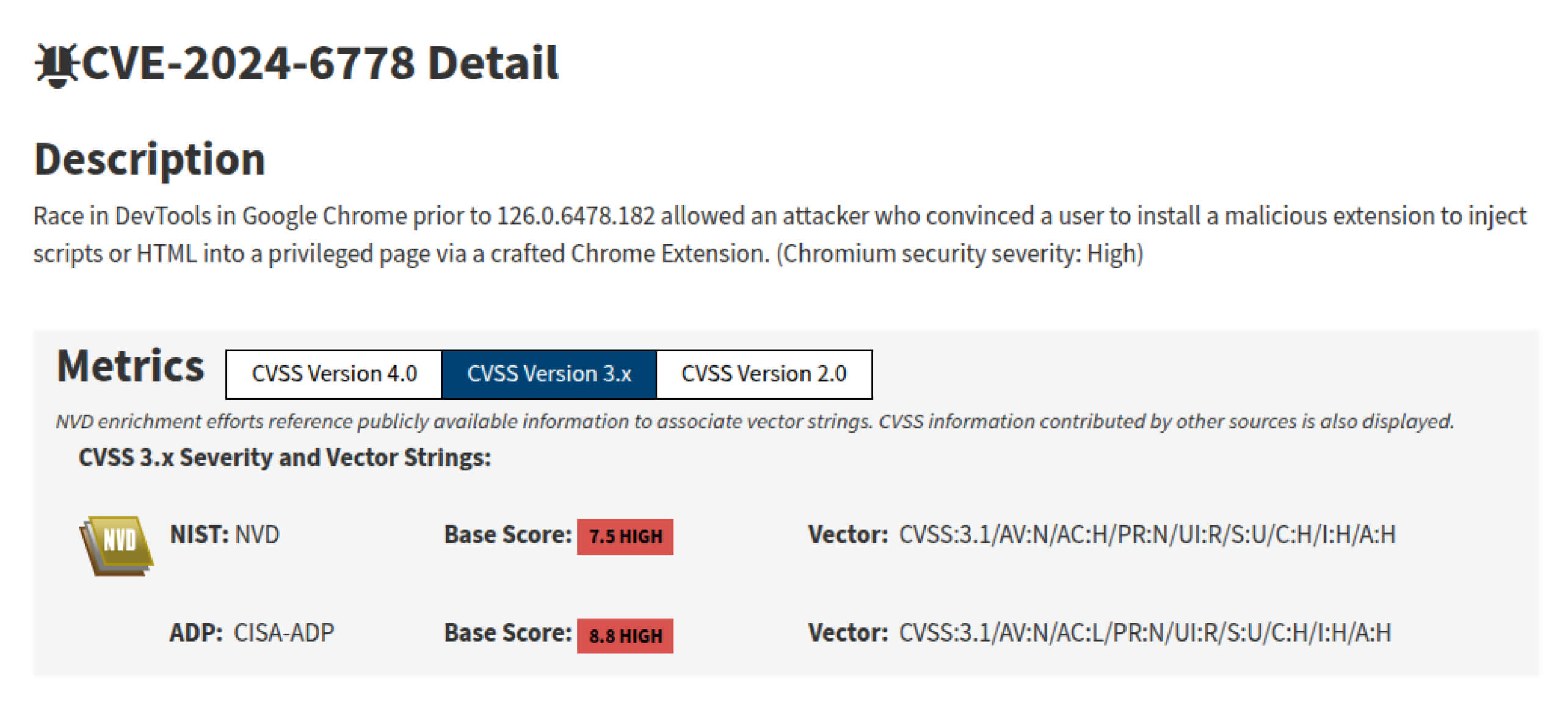Expand the CVSS 3.x Severity and Vector Strings section
The height and width of the screenshot is (713, 1568).
coord(284,457)
